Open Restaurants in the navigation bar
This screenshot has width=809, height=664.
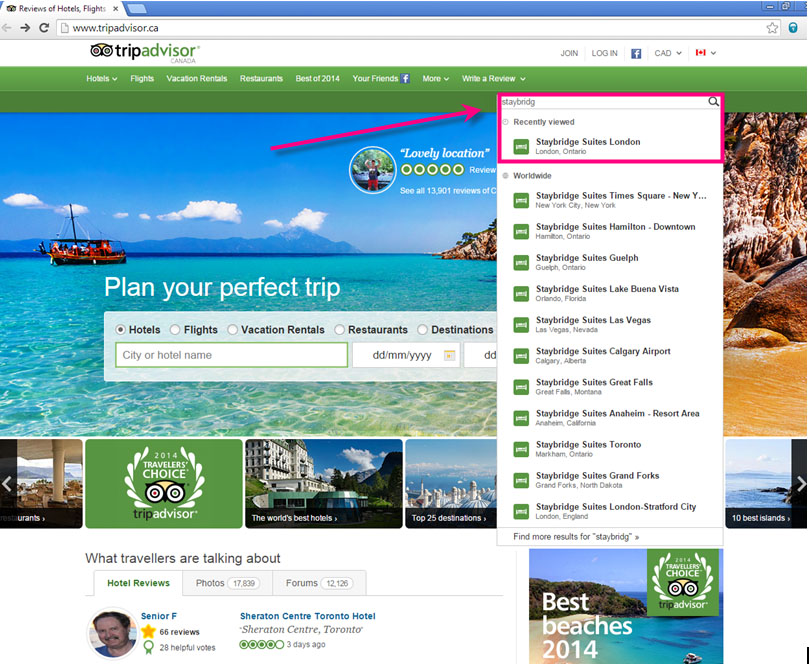pyautogui.click(x=261, y=79)
